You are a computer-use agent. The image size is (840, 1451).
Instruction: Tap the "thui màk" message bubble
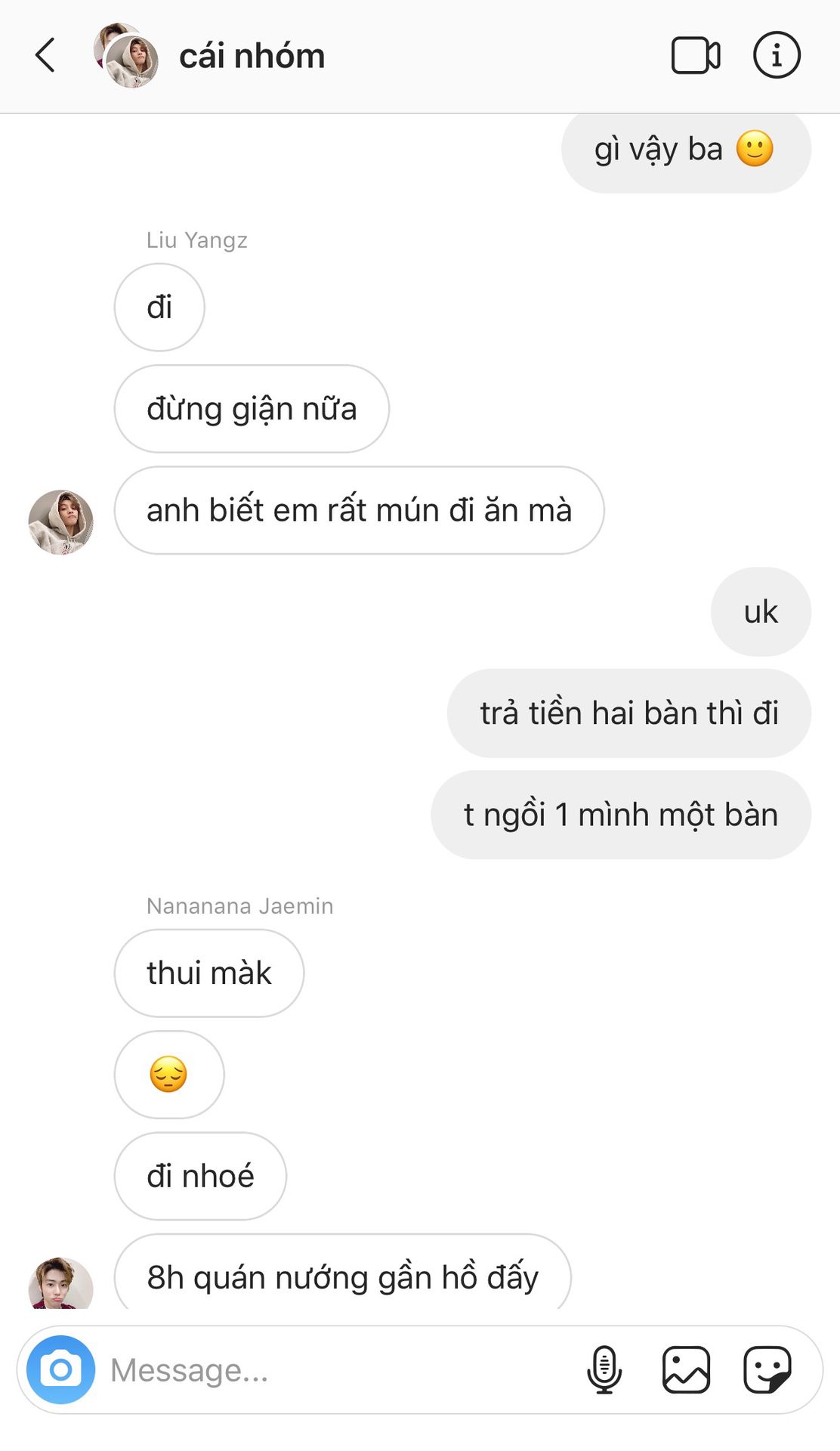pyautogui.click(x=208, y=973)
